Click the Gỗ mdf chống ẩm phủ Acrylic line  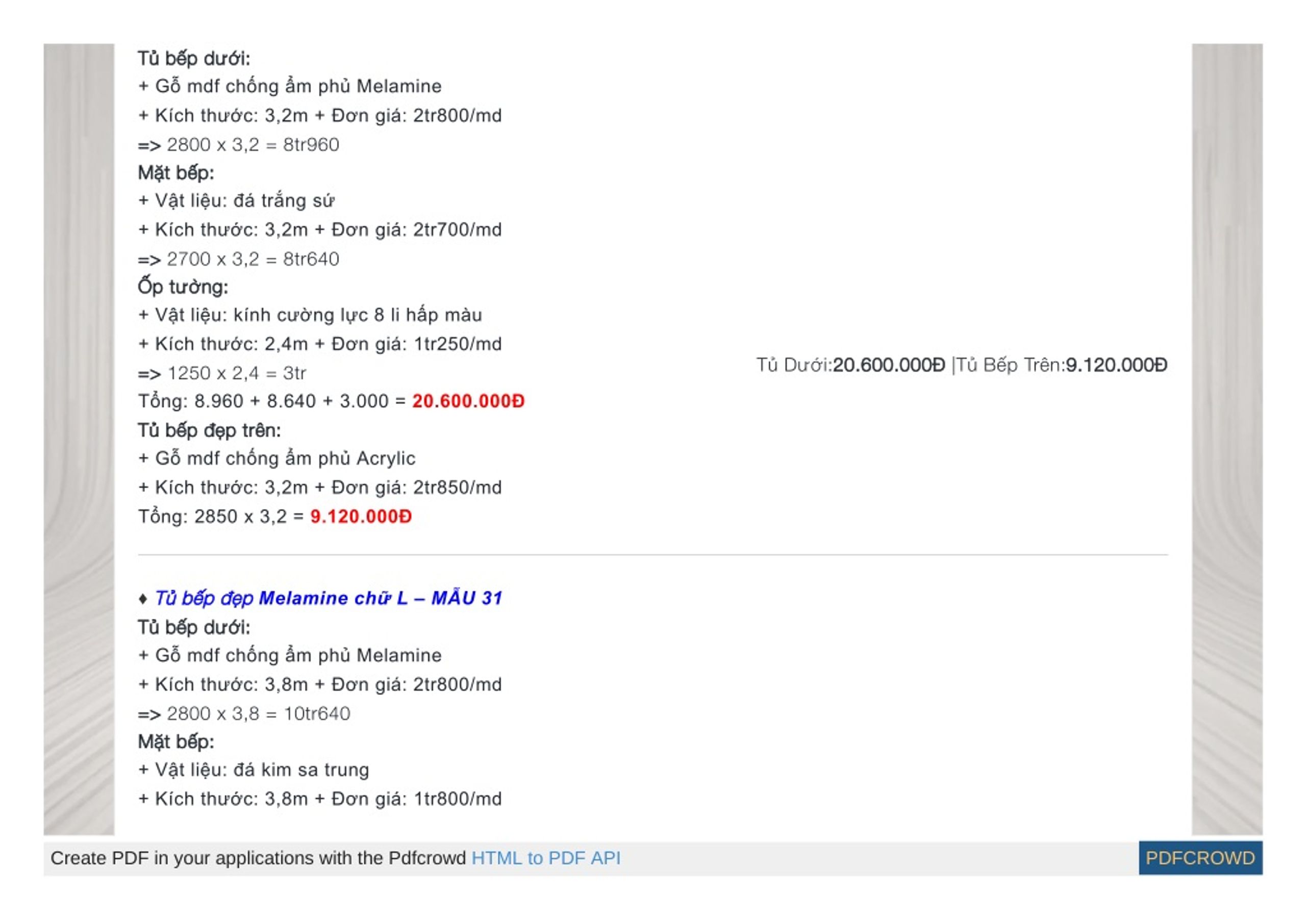click(277, 458)
